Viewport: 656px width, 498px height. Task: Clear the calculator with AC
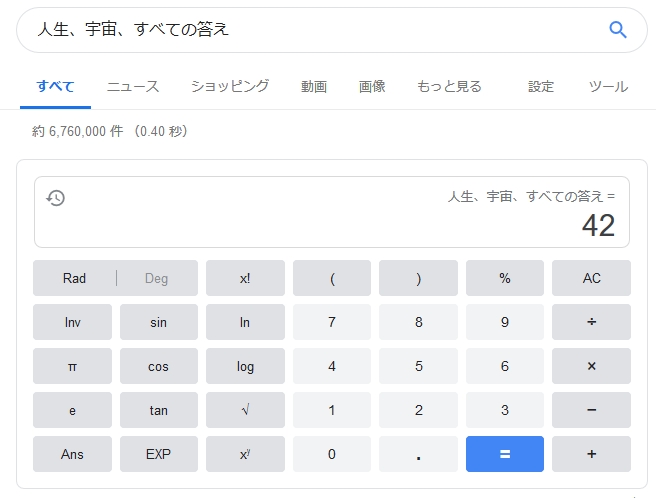[x=592, y=278]
